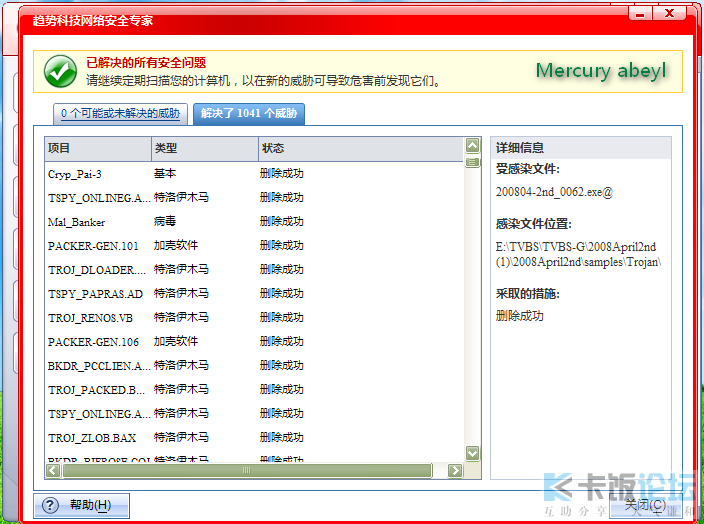Click the 详细信息 panel header

[581, 148]
